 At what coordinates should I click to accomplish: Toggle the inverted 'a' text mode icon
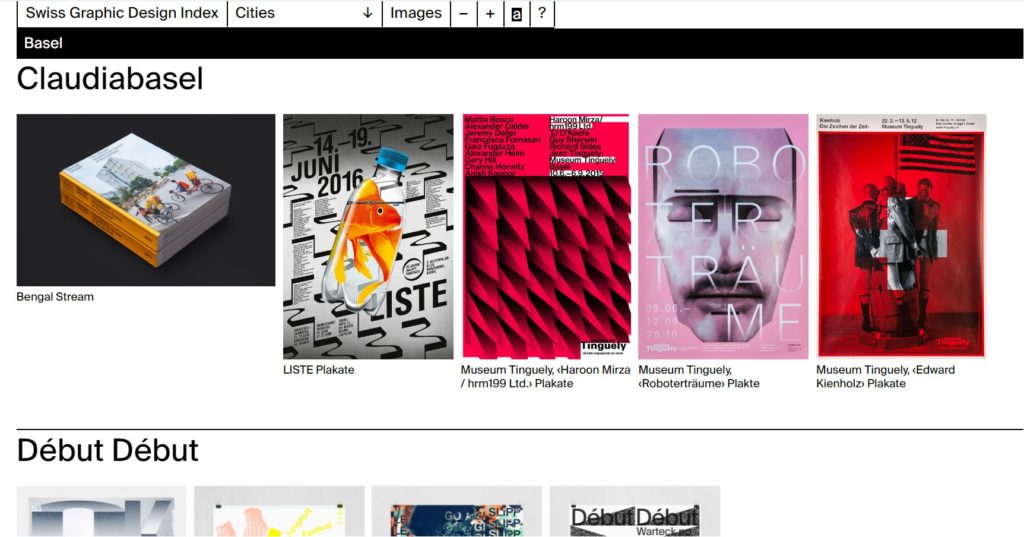point(517,14)
